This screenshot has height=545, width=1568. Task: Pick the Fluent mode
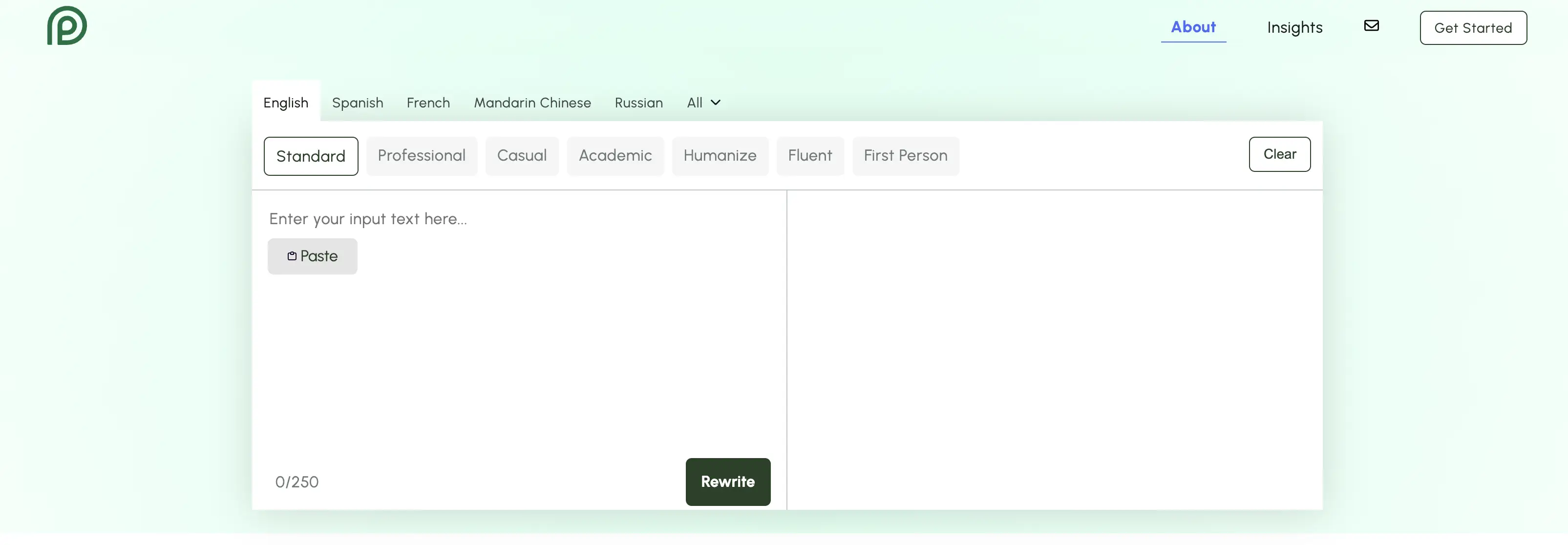[809, 156]
